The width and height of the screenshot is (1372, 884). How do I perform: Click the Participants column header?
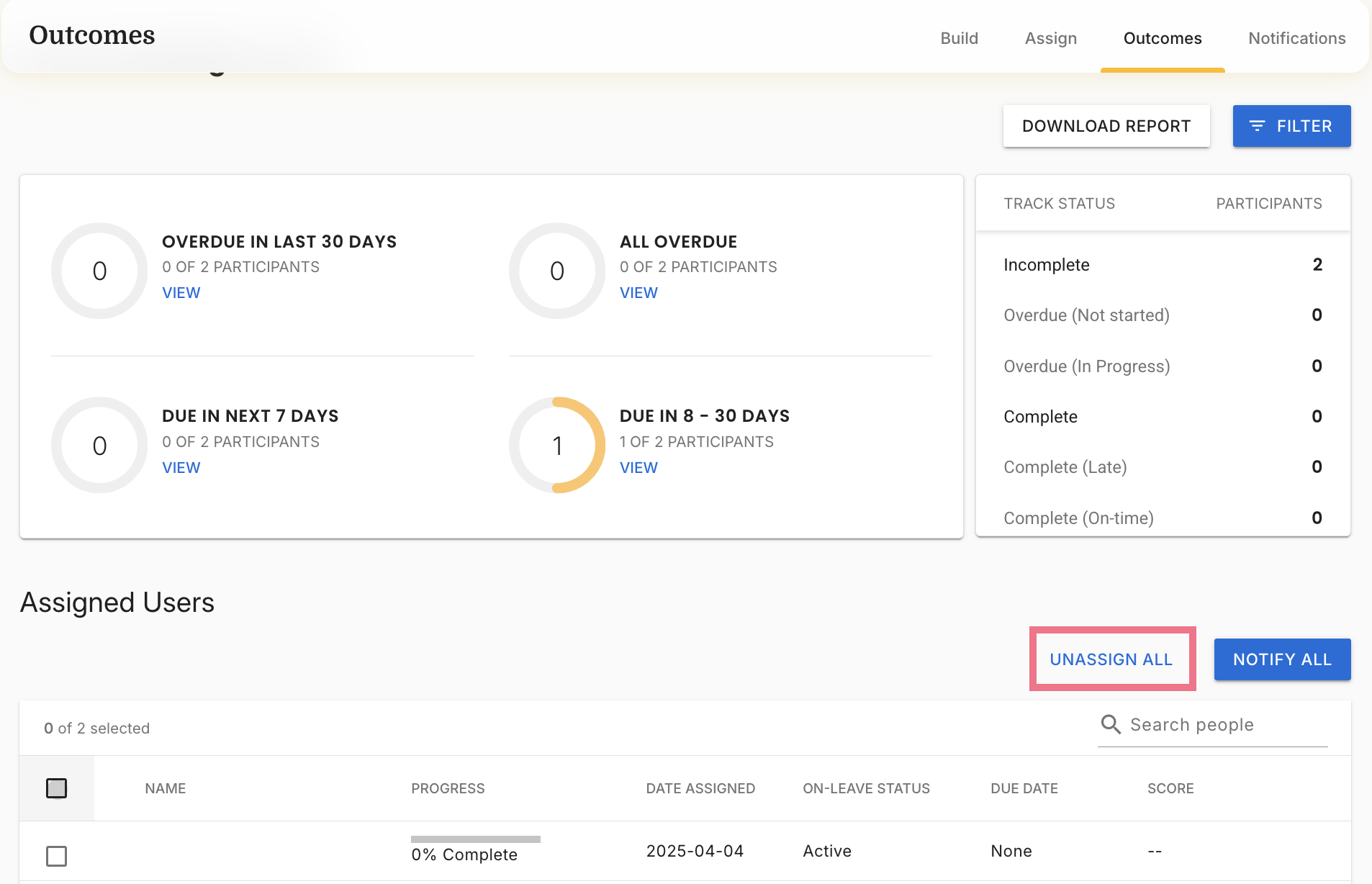click(1268, 203)
